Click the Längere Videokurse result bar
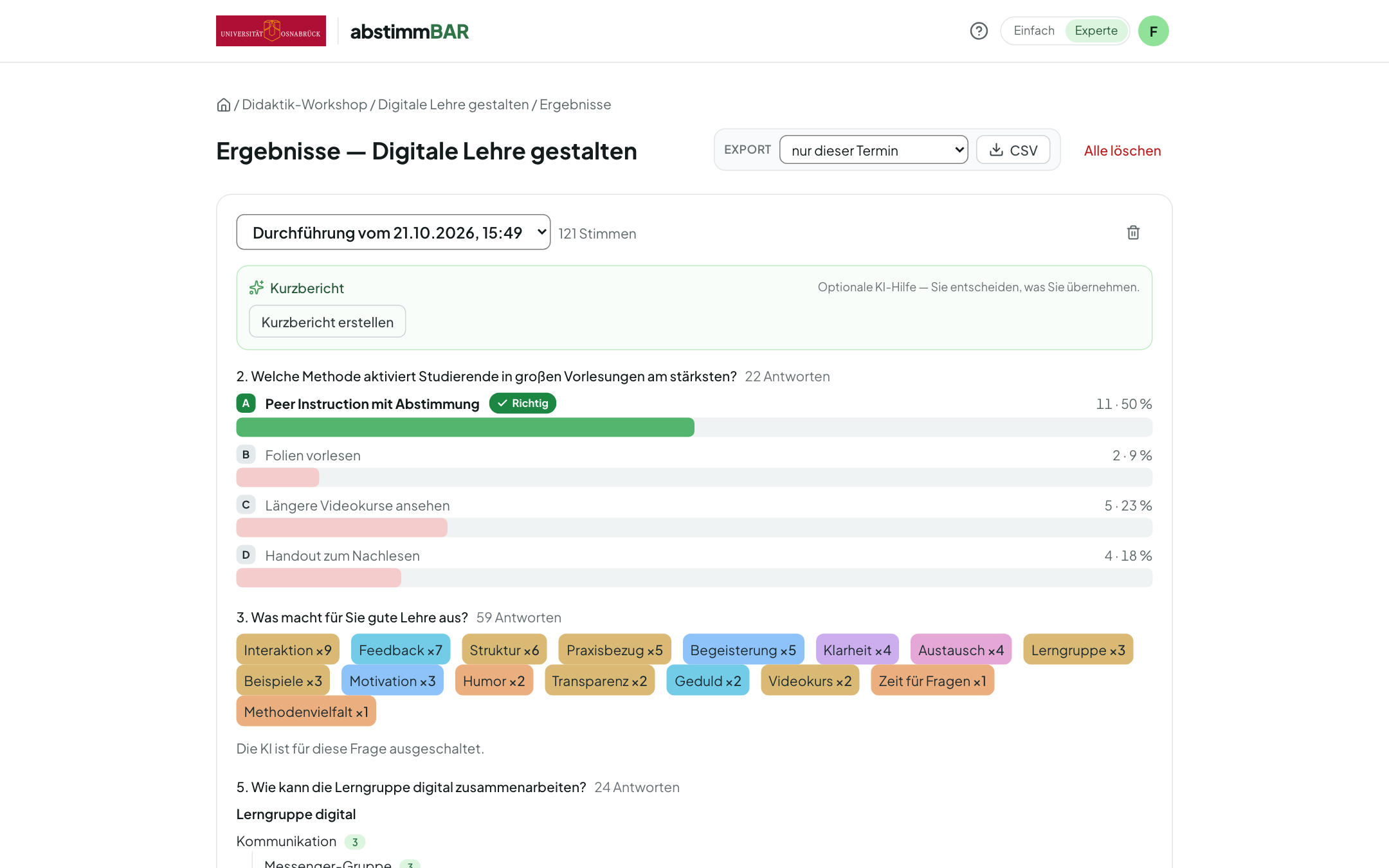The height and width of the screenshot is (868, 1389). coord(342,527)
